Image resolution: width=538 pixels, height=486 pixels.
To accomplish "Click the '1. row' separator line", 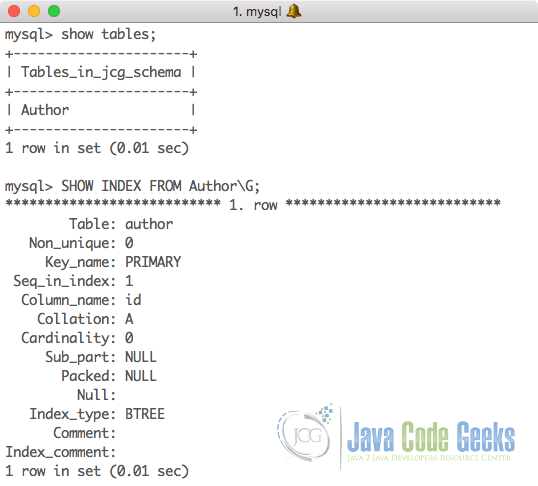I will coord(253,205).
